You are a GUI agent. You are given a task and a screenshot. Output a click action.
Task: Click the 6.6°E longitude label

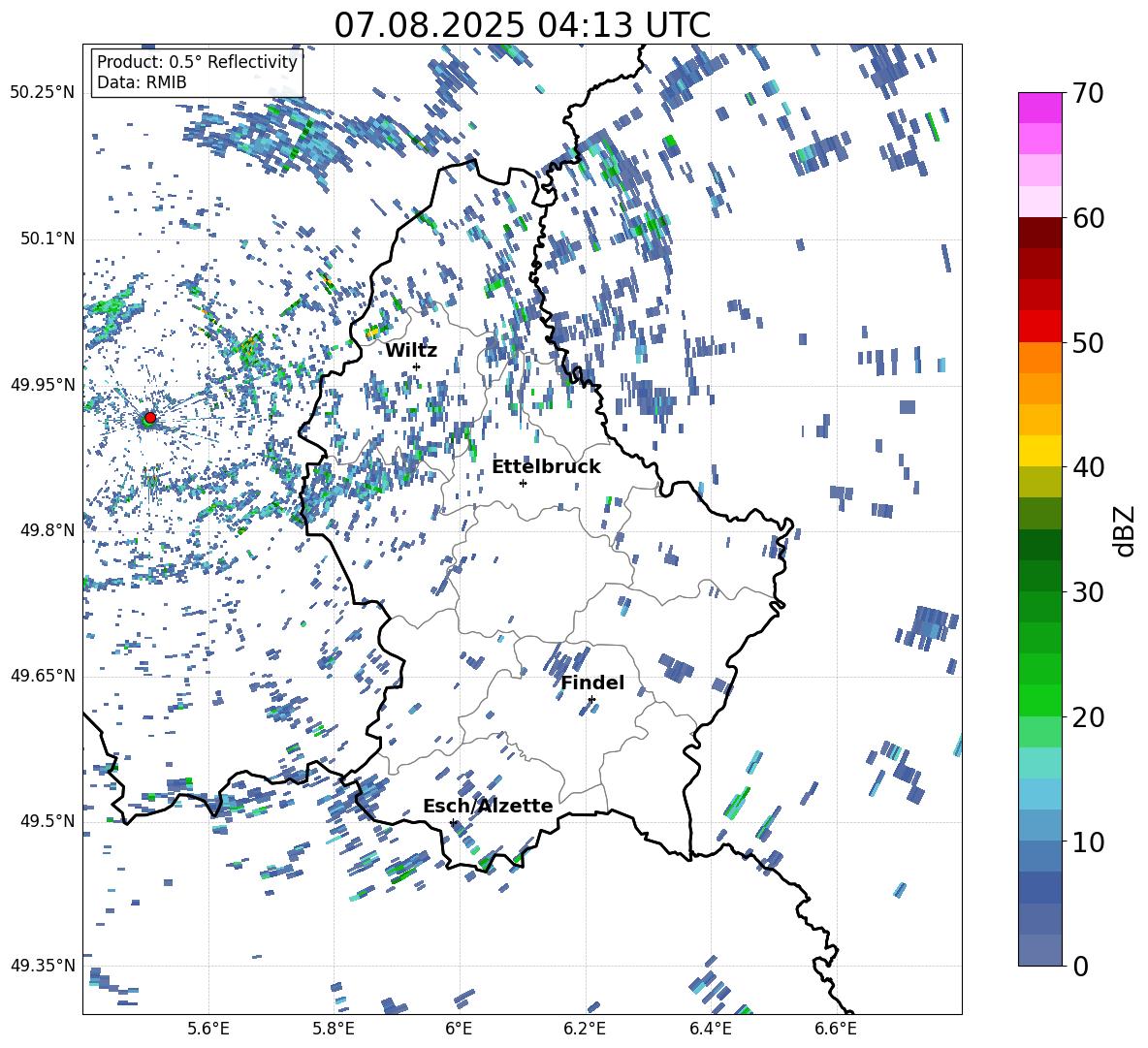pos(836,1029)
